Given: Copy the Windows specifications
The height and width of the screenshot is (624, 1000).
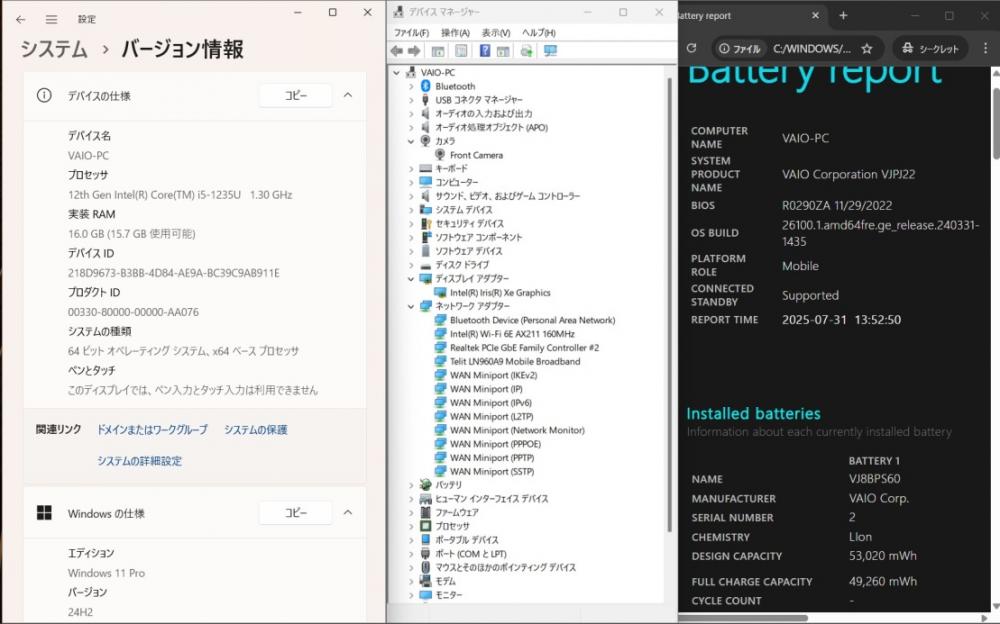Looking at the screenshot, I should pos(295,512).
